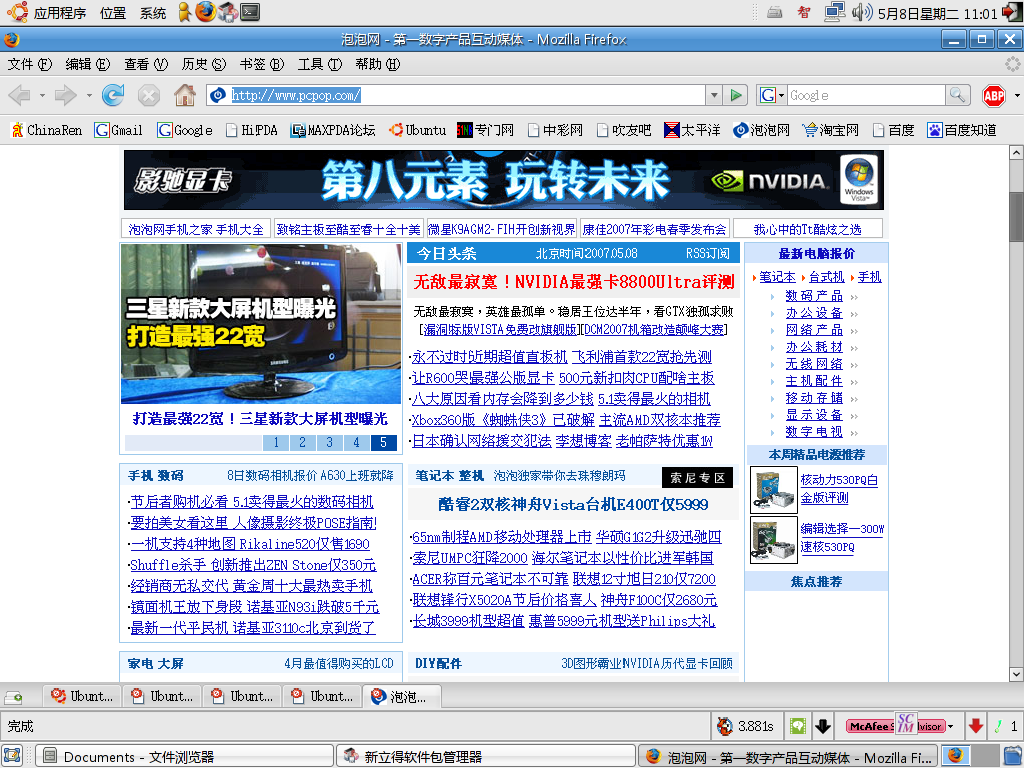Select slideshow page number 3
The width and height of the screenshot is (1024, 768).
tap(329, 442)
